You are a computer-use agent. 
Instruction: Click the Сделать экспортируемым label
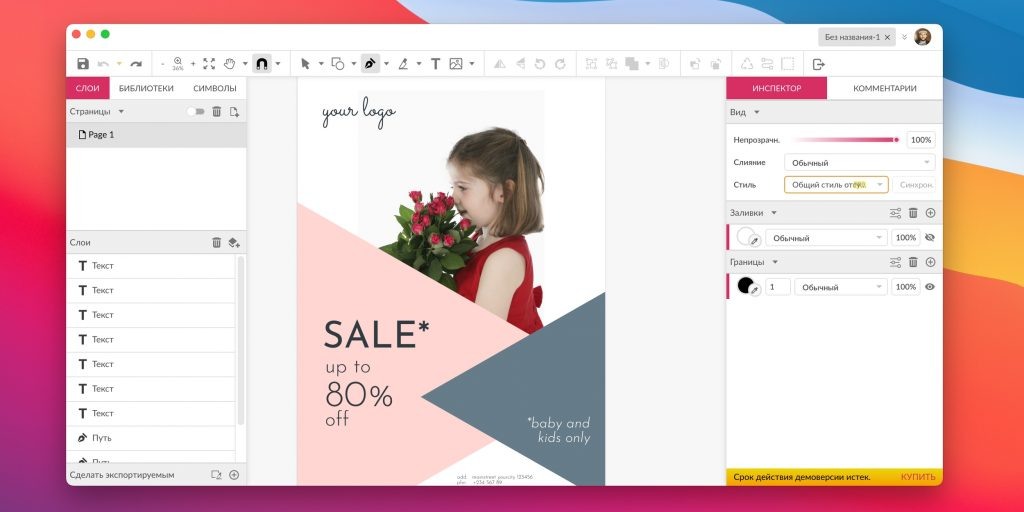coord(122,475)
